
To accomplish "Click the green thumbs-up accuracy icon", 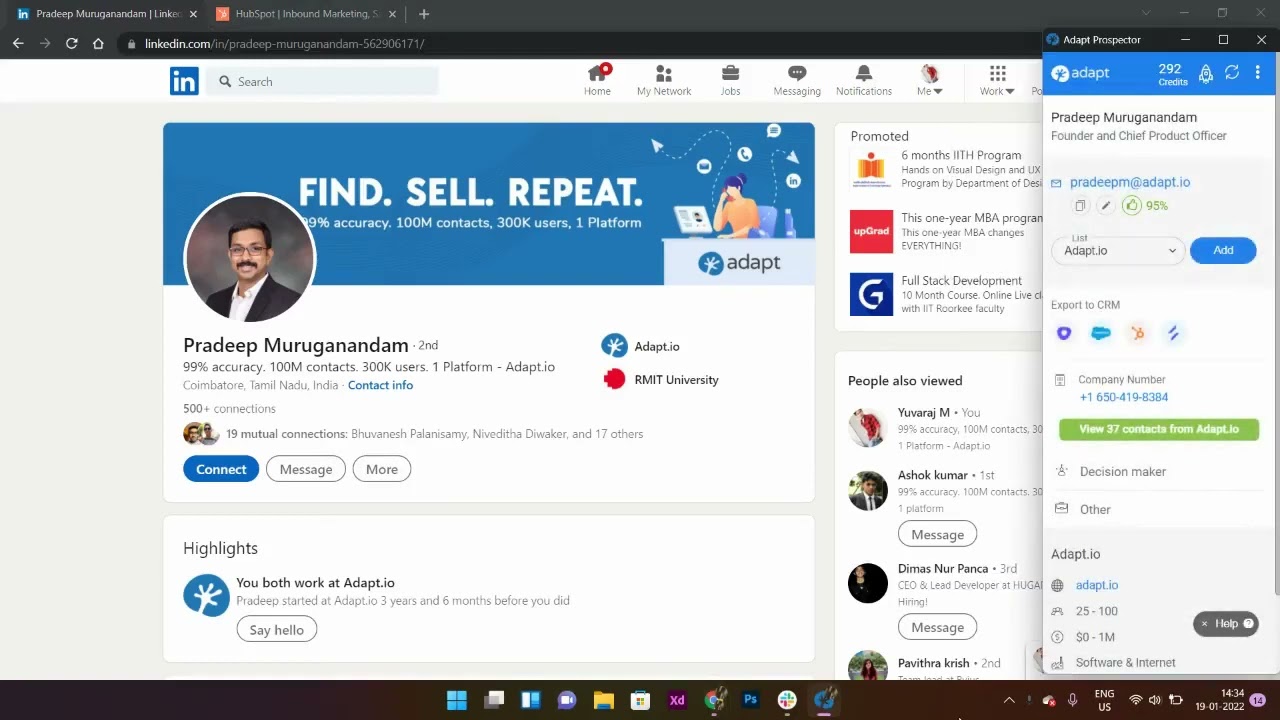I will point(1132,205).
